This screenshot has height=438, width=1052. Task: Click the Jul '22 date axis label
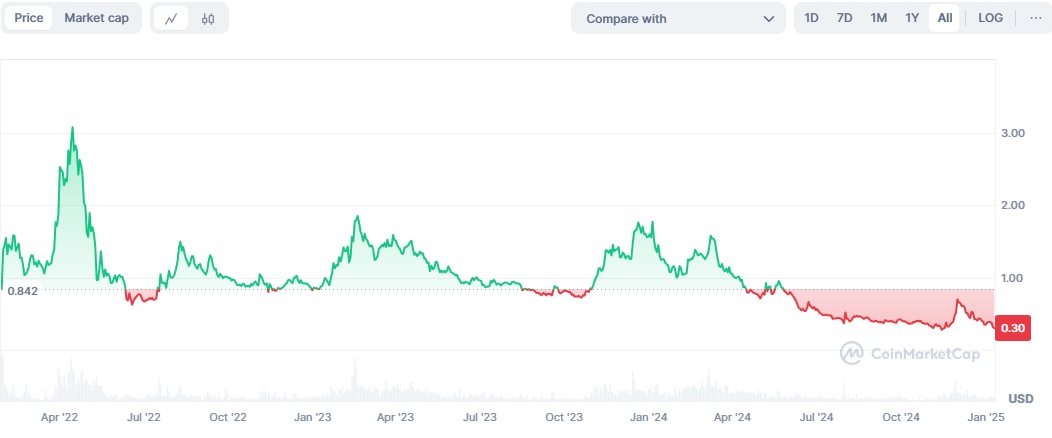point(144,417)
